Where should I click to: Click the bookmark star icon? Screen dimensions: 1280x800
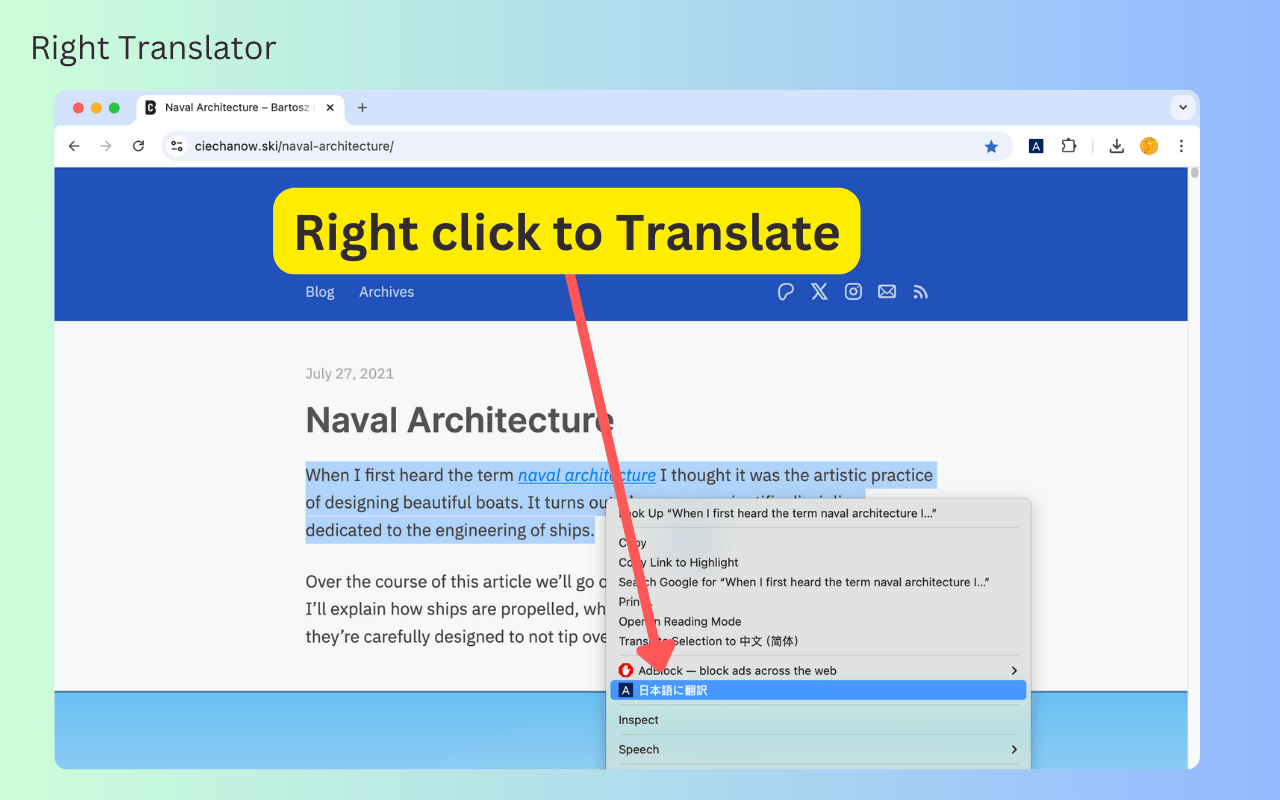[x=991, y=146]
